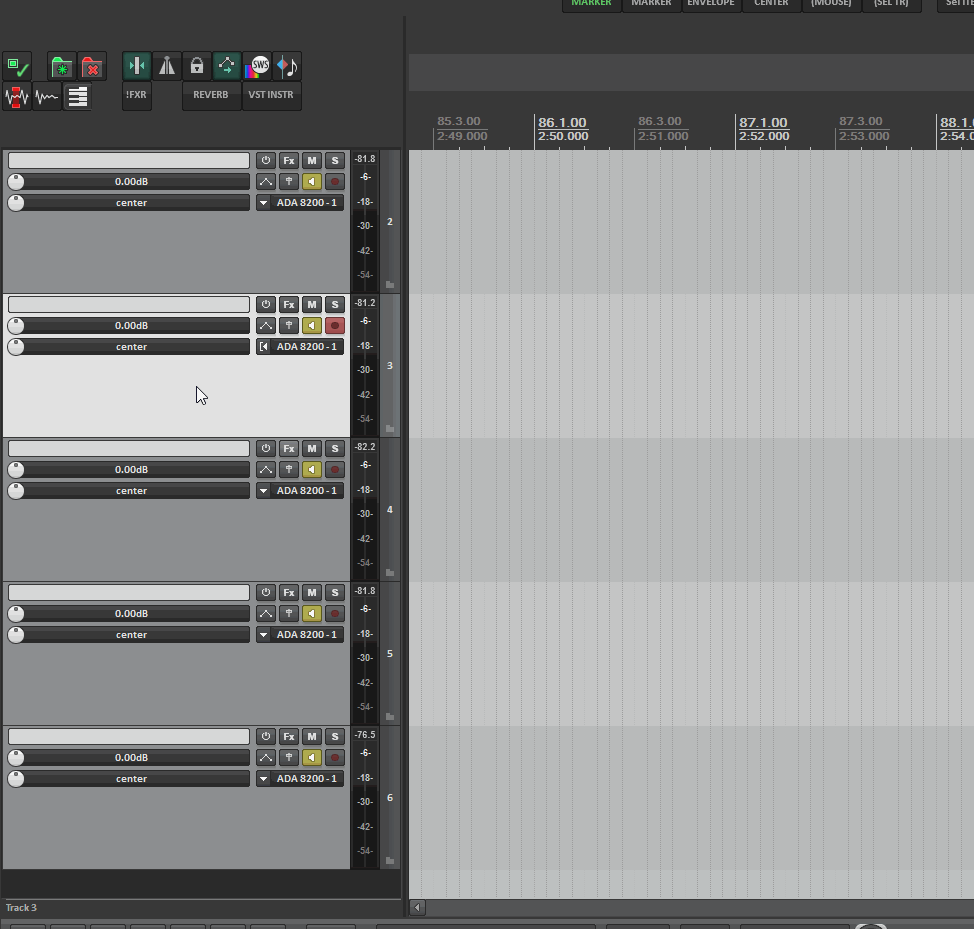
Task: Solo track 3 with the S button
Action: coord(335,305)
